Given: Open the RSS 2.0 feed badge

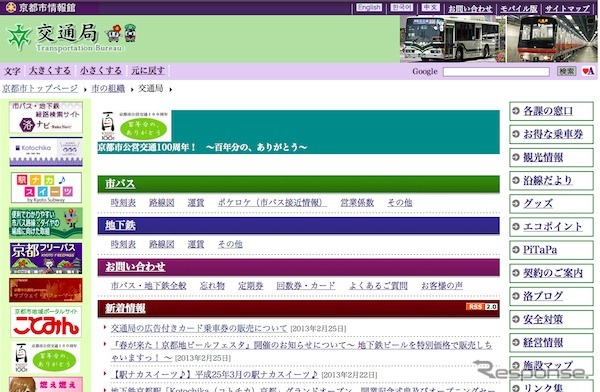Looking at the screenshot, I should click(x=482, y=307).
